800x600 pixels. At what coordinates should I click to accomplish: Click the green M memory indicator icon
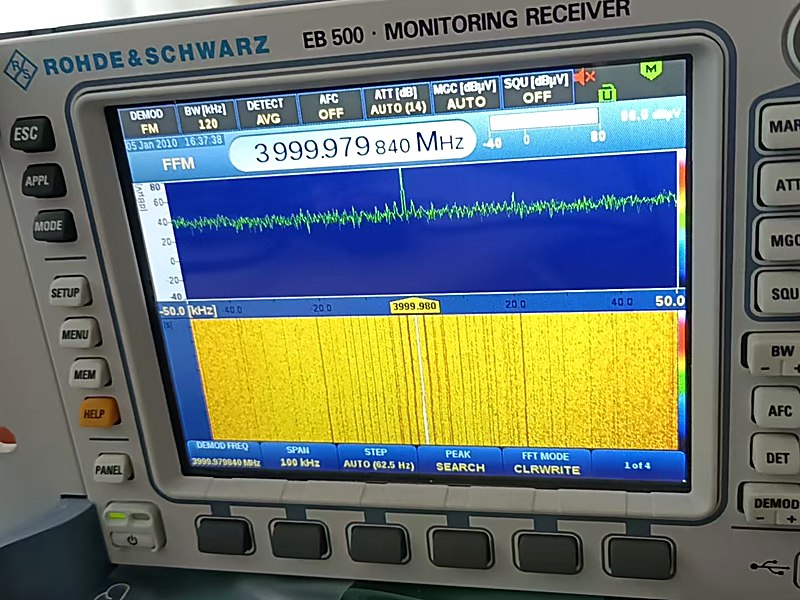[651, 70]
